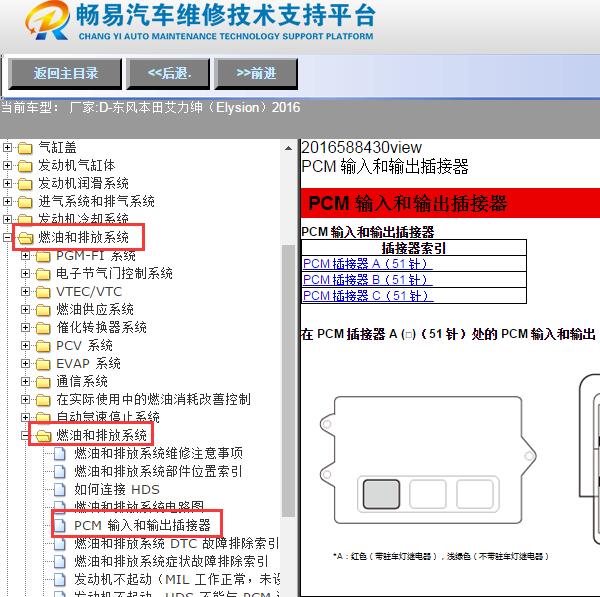Click the open folder icon of top 燃油和排放系统
The image size is (600, 597).
tap(26, 238)
